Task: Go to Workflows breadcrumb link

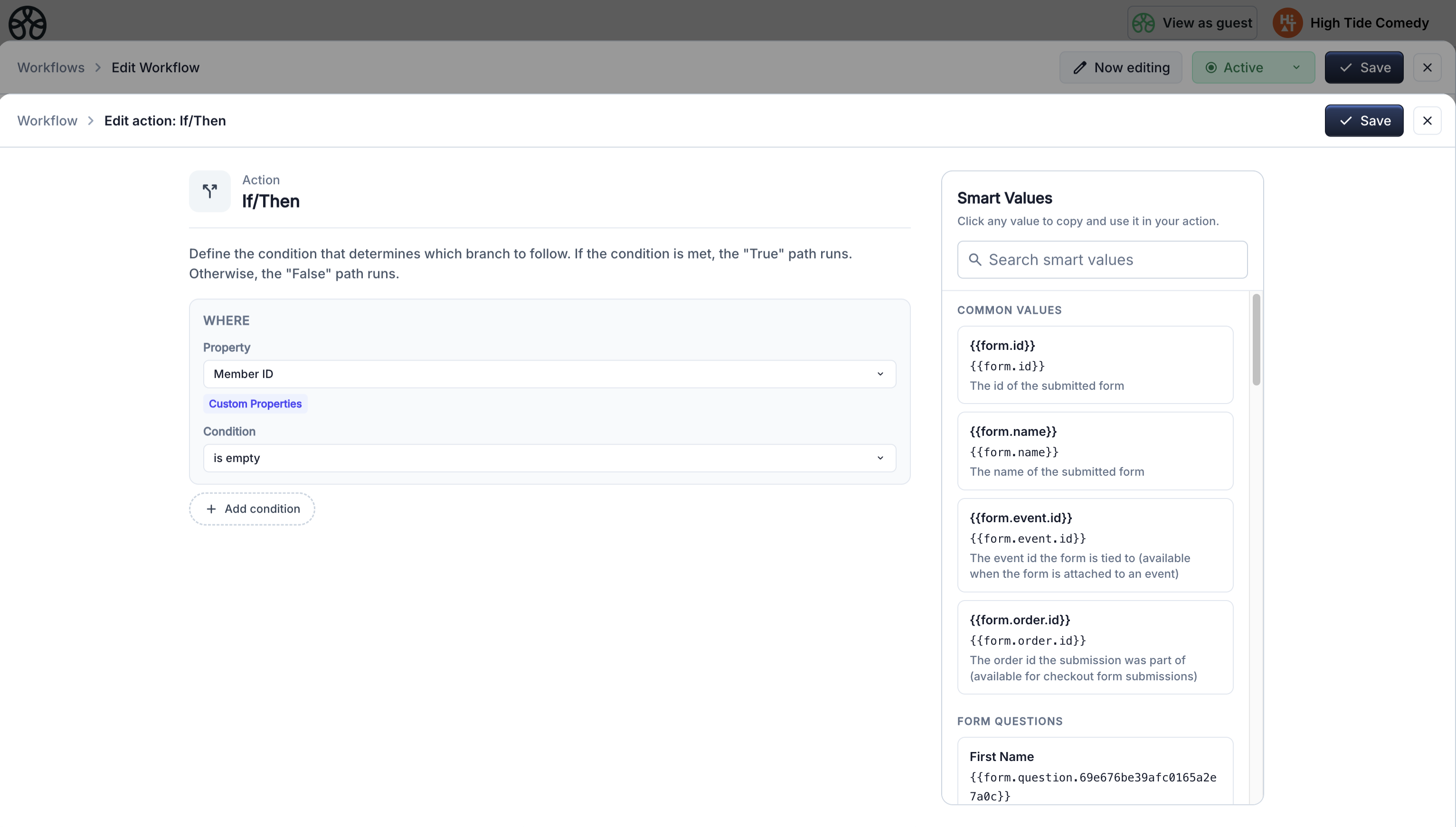Action: [x=50, y=67]
